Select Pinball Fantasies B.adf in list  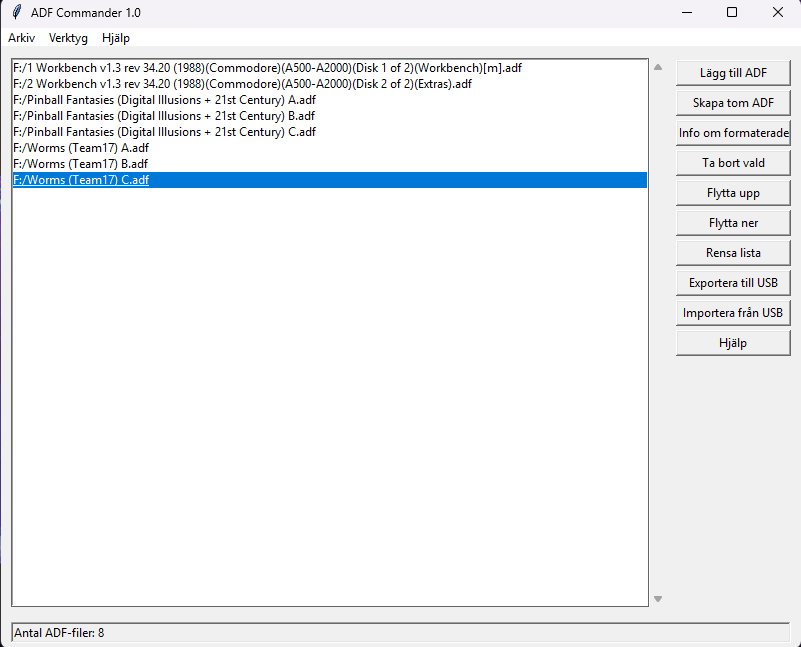164,116
